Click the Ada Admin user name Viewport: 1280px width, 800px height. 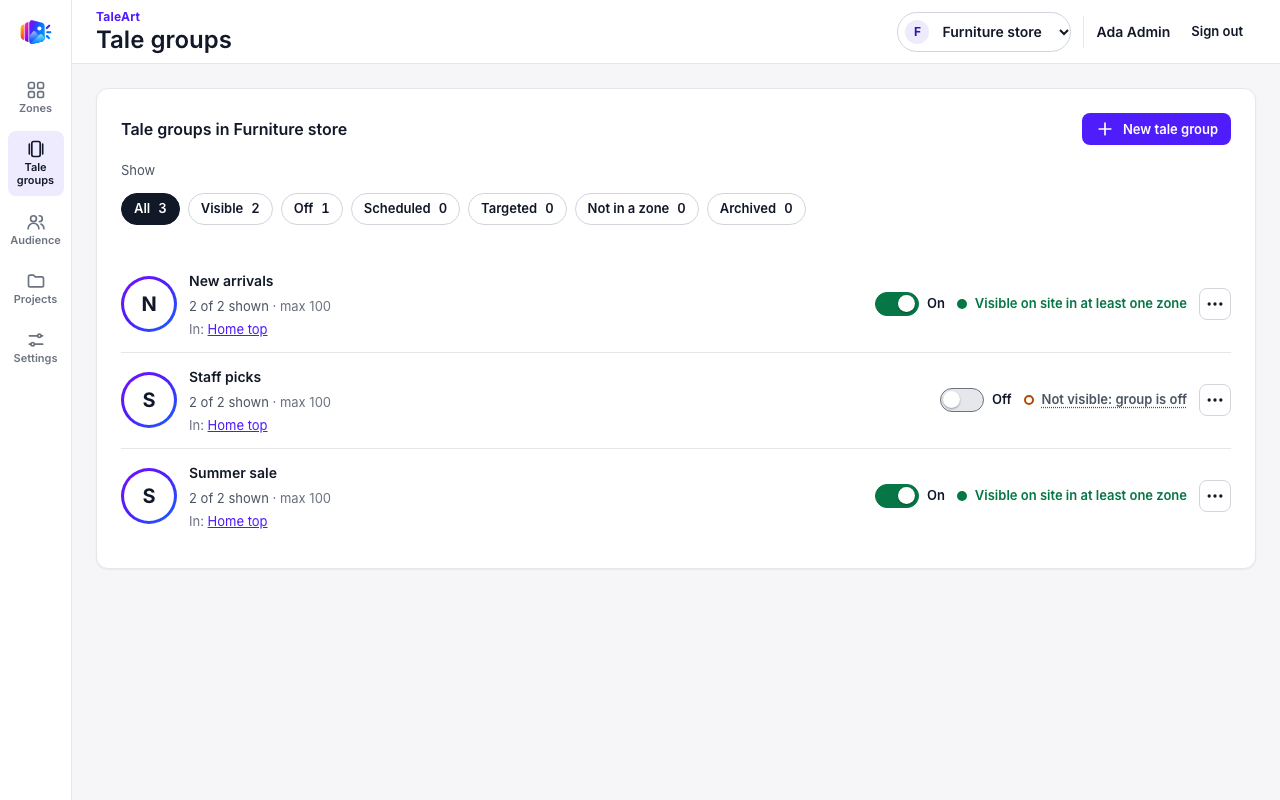pos(1133,32)
